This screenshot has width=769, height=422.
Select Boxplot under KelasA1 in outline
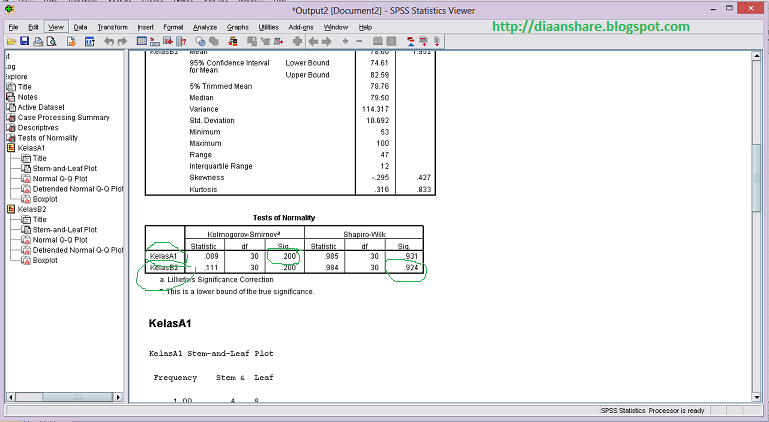coord(45,200)
